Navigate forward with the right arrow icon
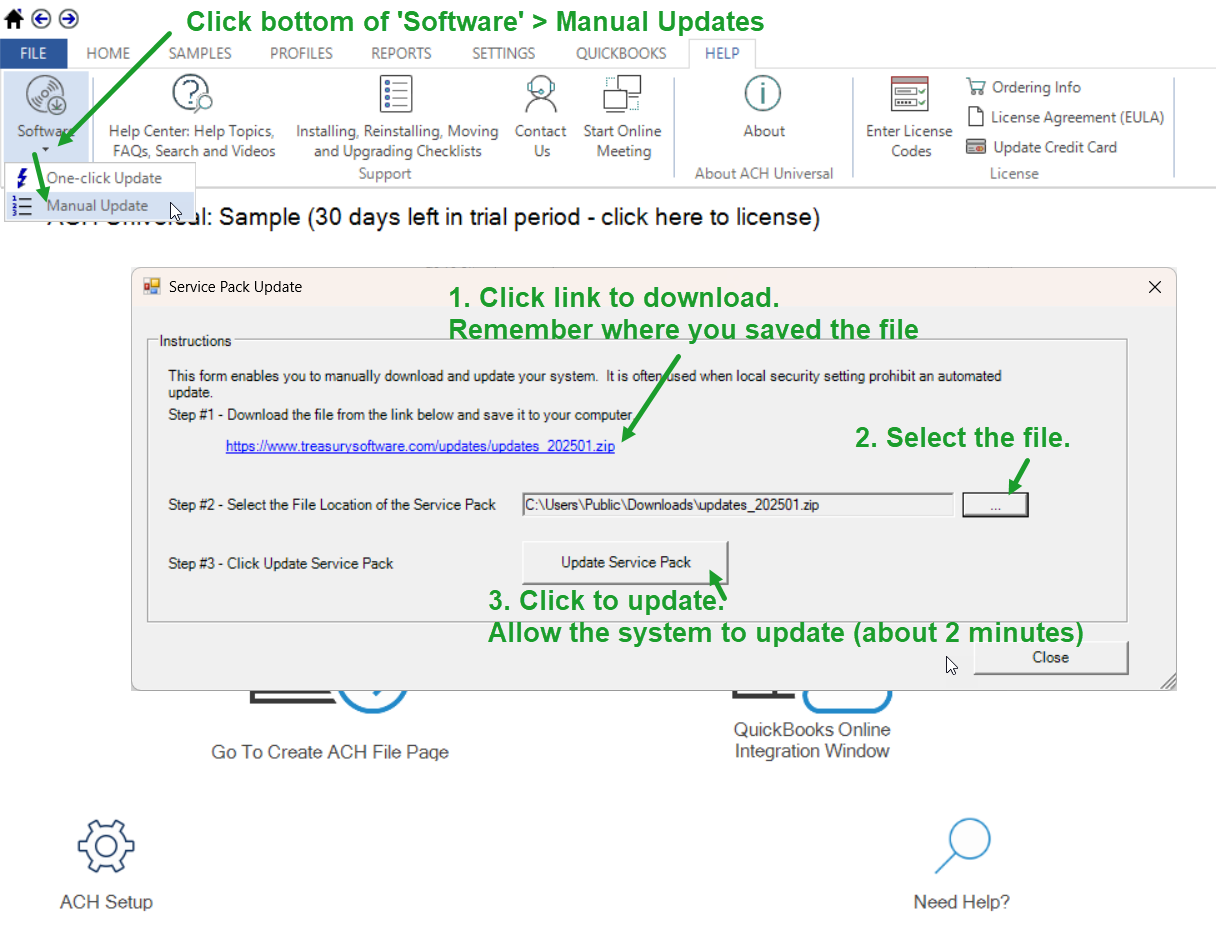The height and width of the screenshot is (928, 1216). pyautogui.click(x=68, y=19)
